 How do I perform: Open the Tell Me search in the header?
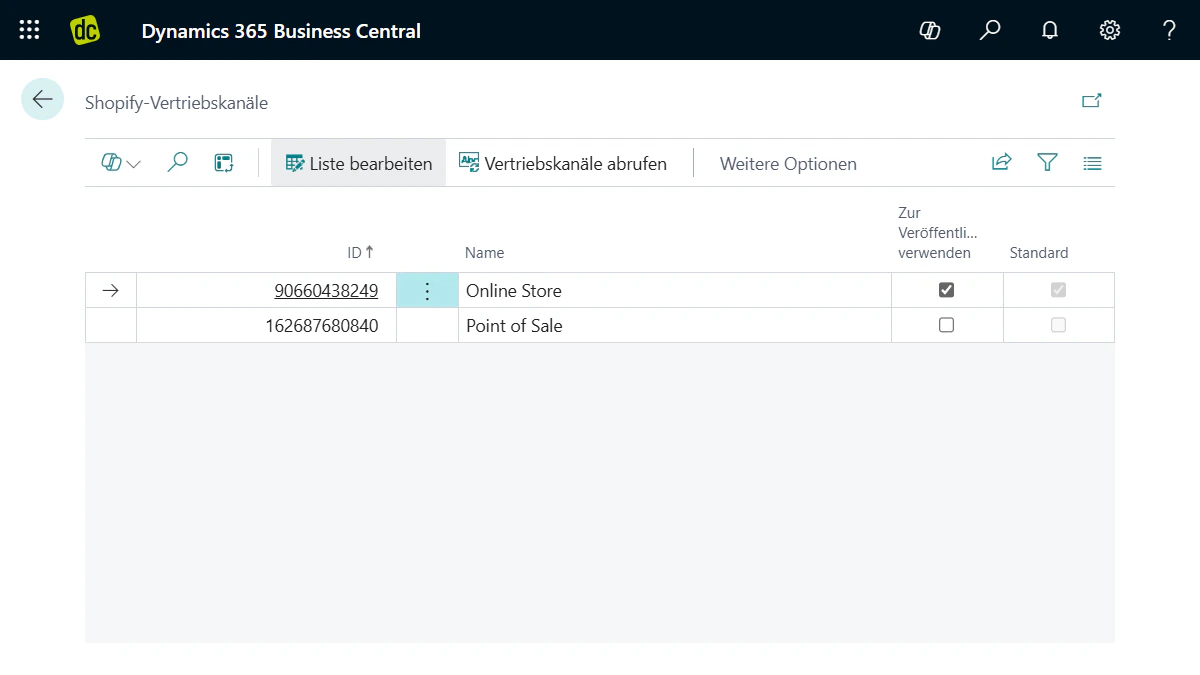click(x=990, y=30)
